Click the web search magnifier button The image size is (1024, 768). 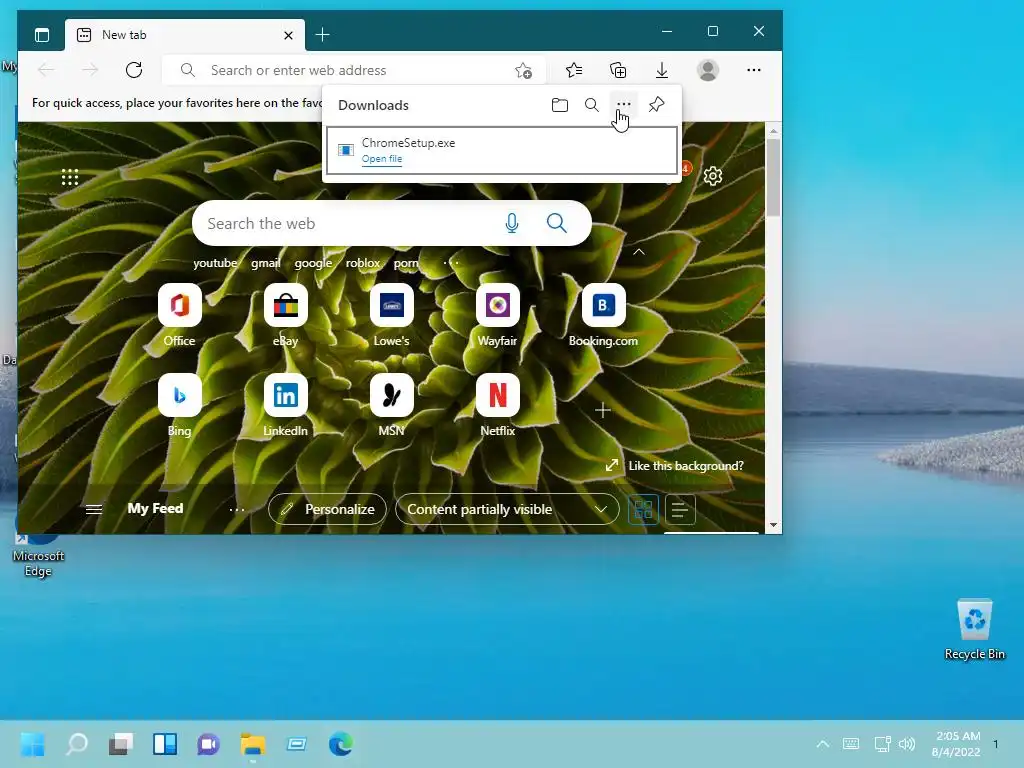pos(556,223)
